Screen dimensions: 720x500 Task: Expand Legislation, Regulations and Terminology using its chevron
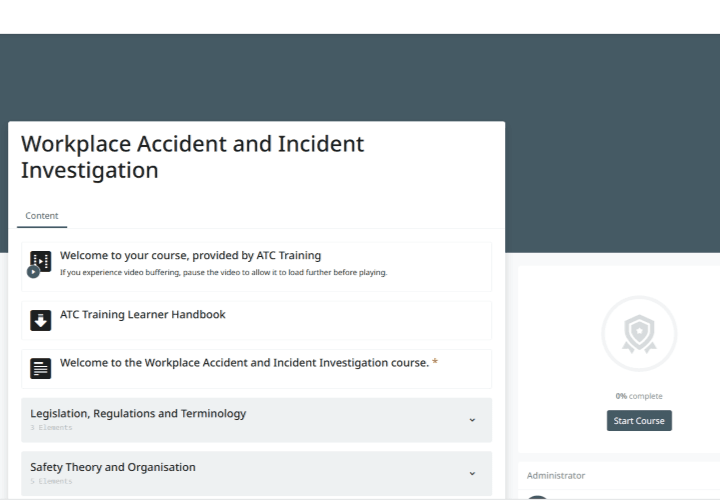coord(472,420)
